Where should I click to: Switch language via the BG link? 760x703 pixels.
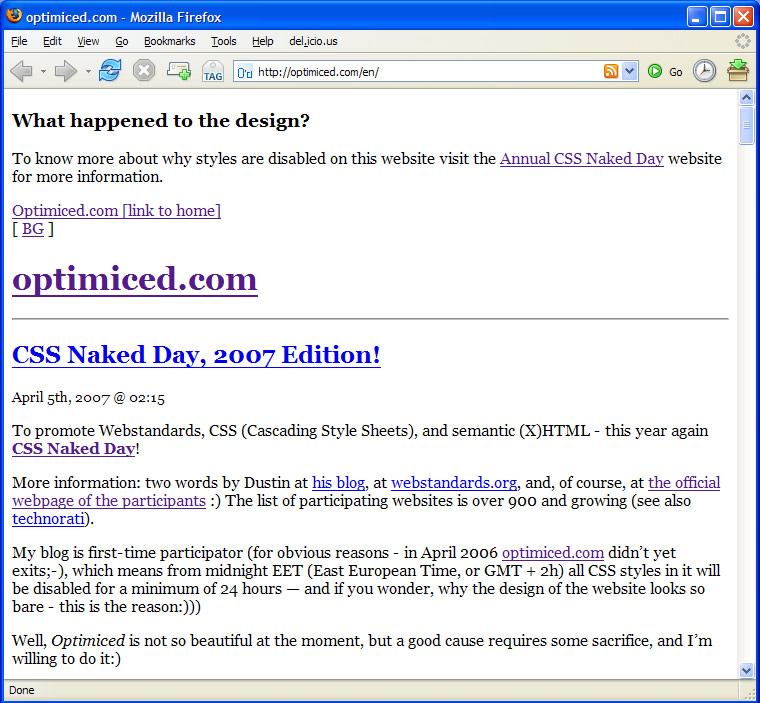pos(33,228)
